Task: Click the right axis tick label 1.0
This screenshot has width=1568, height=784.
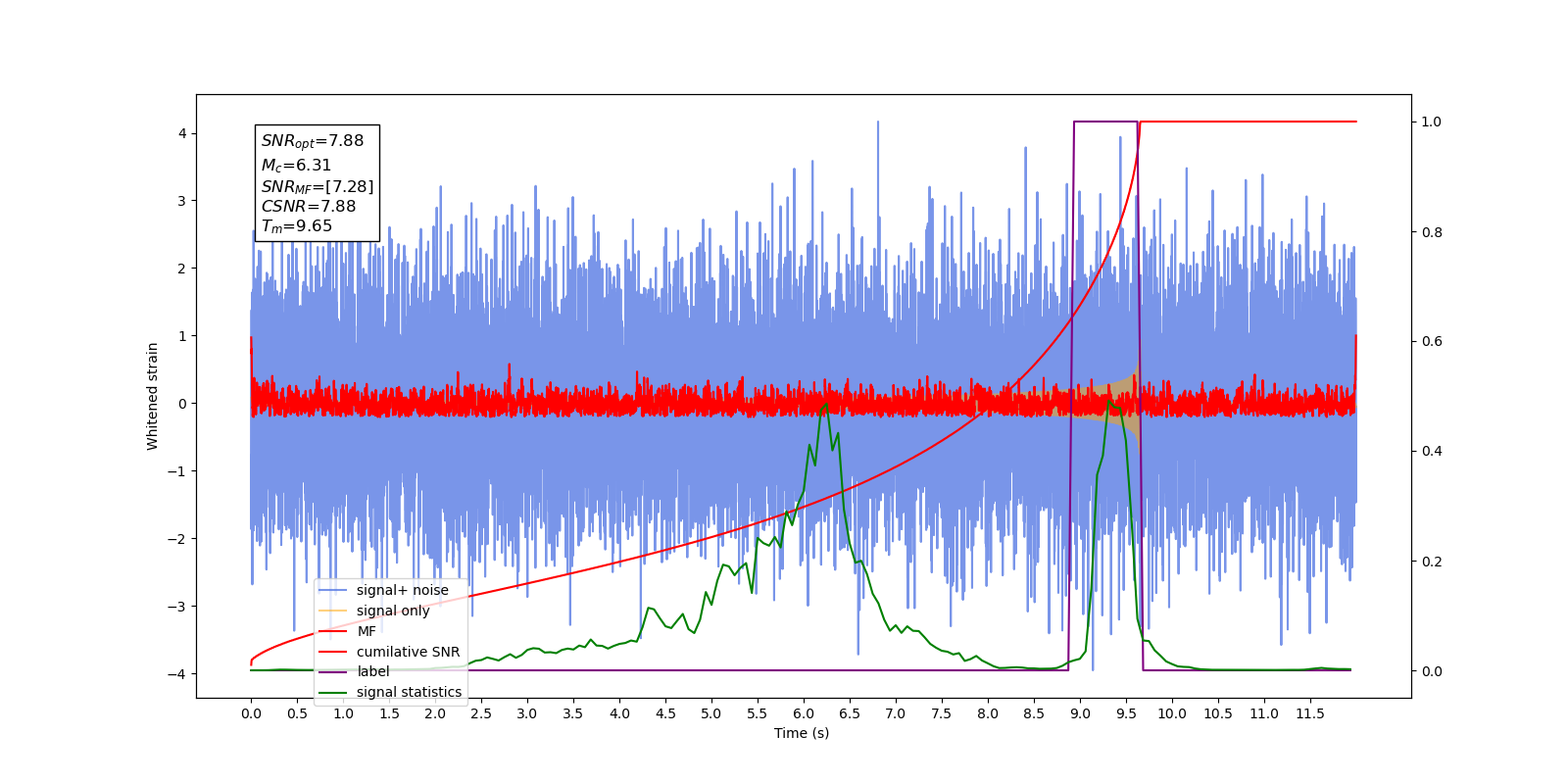Action: point(1432,122)
